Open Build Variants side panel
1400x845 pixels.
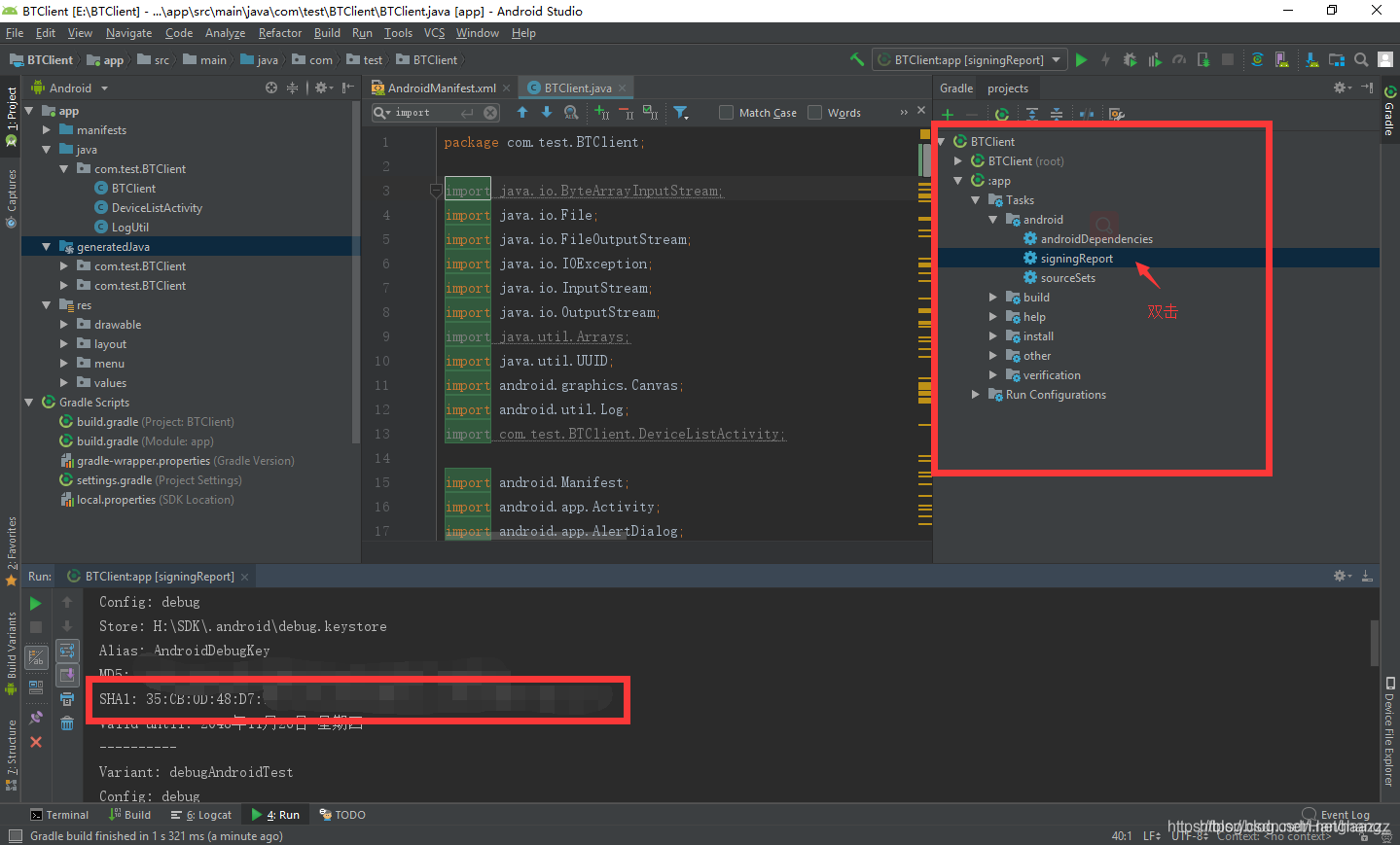click(12, 653)
